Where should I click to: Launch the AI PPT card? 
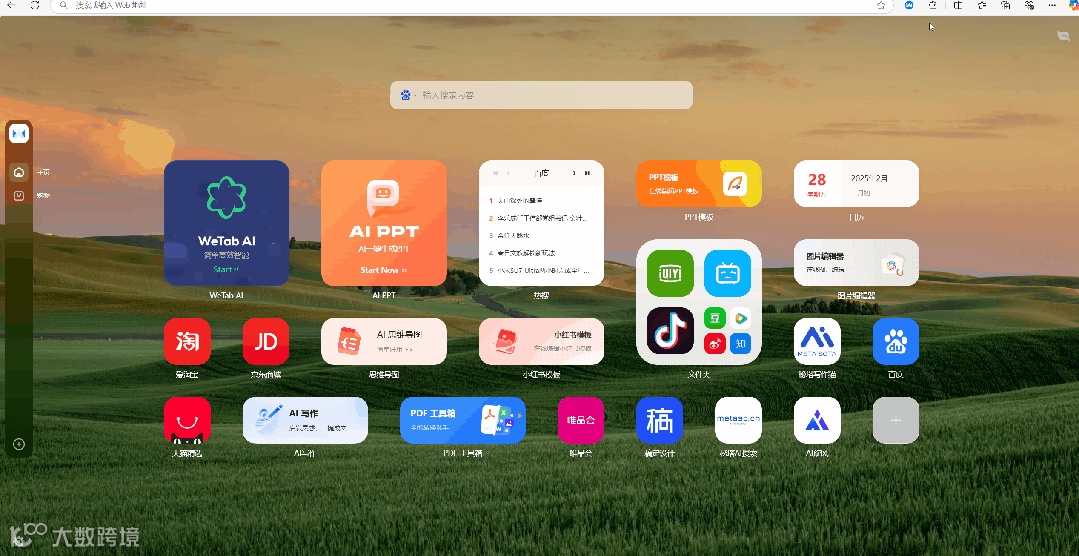[384, 223]
